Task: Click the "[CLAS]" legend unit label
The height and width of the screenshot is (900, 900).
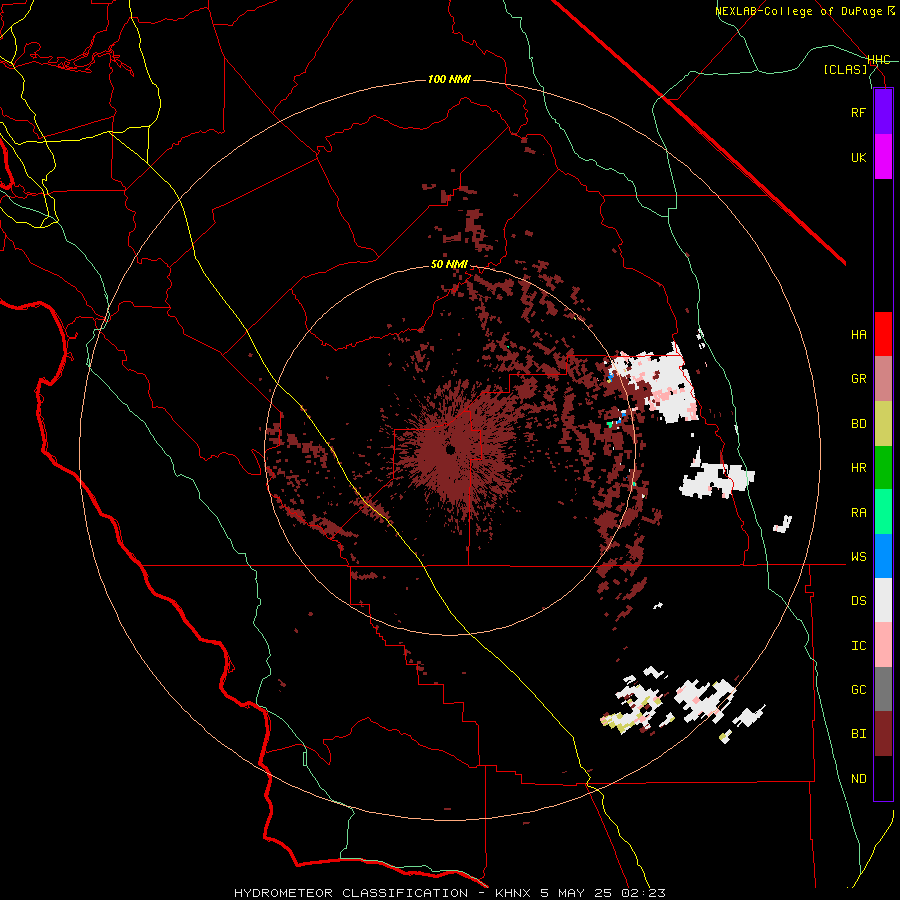Action: coord(845,69)
